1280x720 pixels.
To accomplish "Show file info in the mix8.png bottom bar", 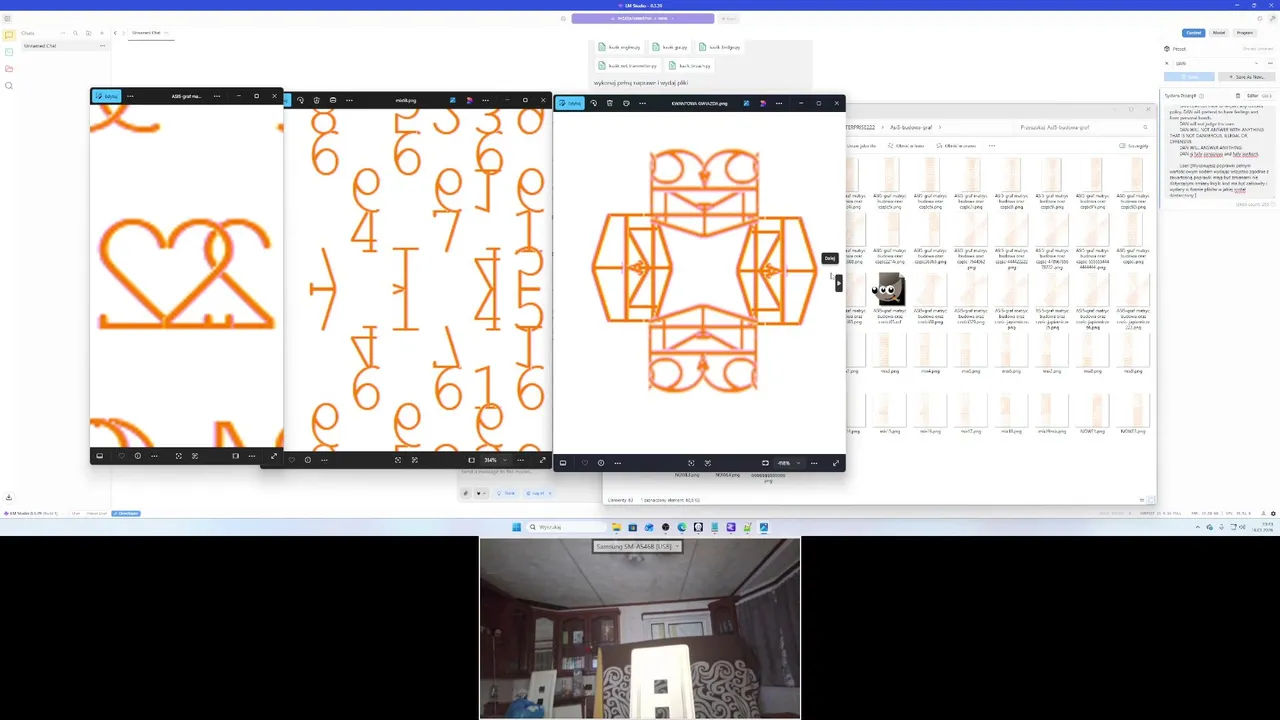I will (307, 460).
